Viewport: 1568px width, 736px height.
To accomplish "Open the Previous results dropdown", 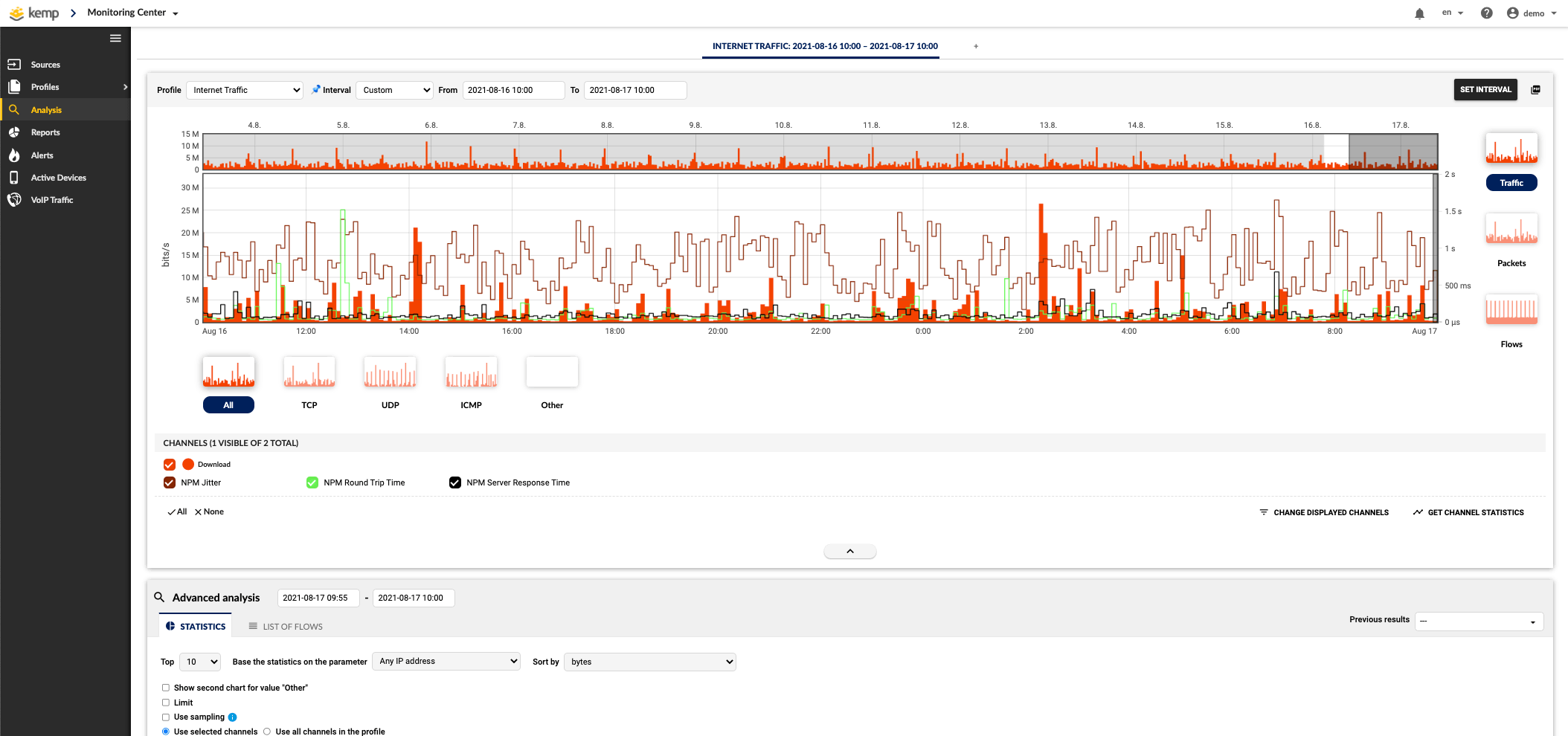I will click(1479, 622).
